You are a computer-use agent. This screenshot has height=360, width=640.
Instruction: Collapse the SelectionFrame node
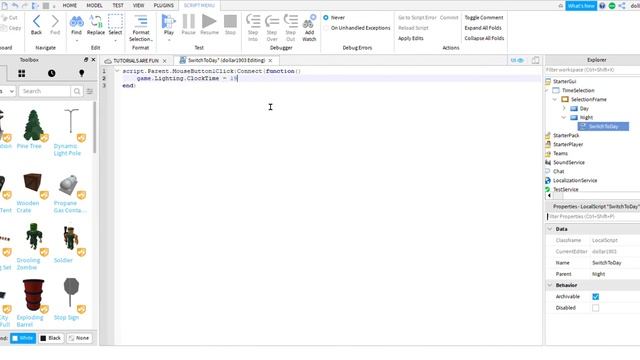pos(555,100)
